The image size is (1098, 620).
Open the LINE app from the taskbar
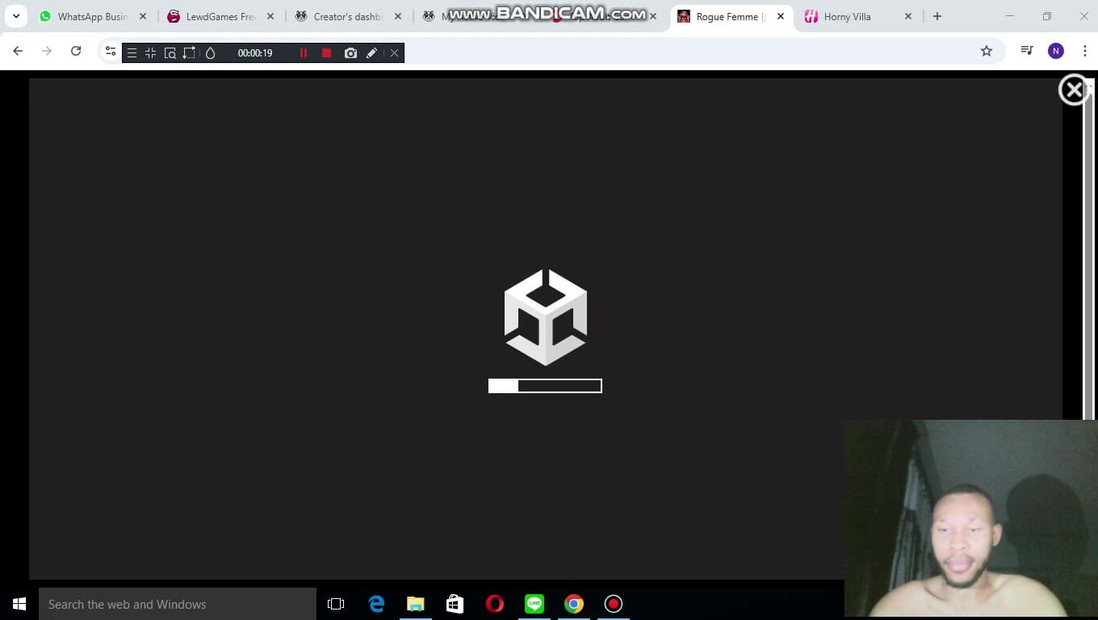(534, 604)
